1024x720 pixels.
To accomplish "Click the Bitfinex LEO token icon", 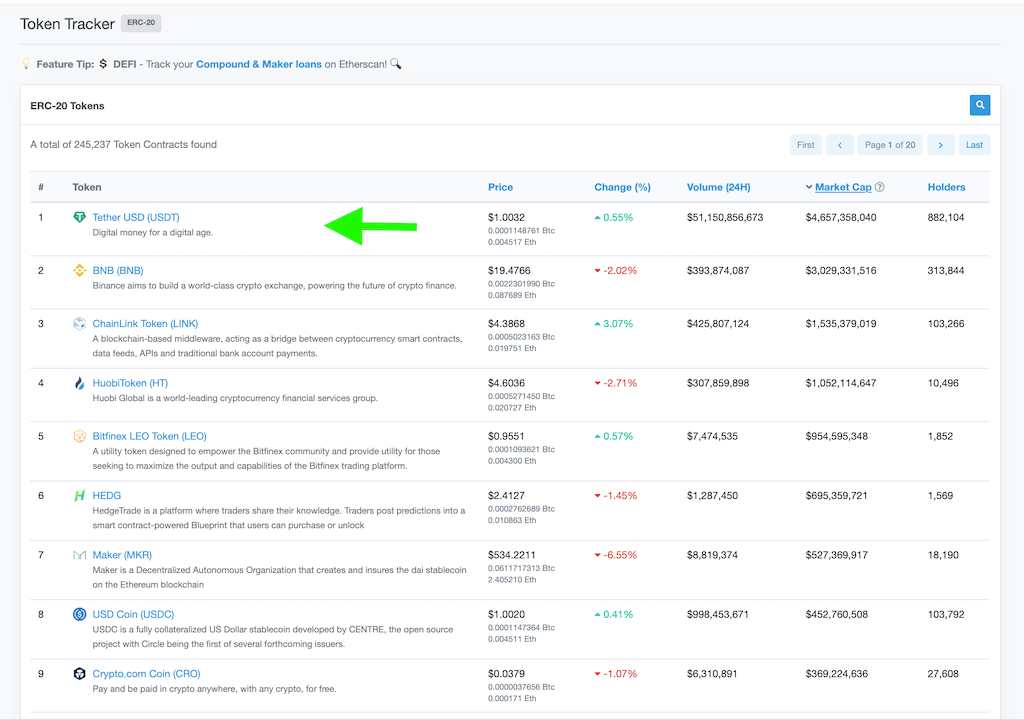I will [x=81, y=436].
